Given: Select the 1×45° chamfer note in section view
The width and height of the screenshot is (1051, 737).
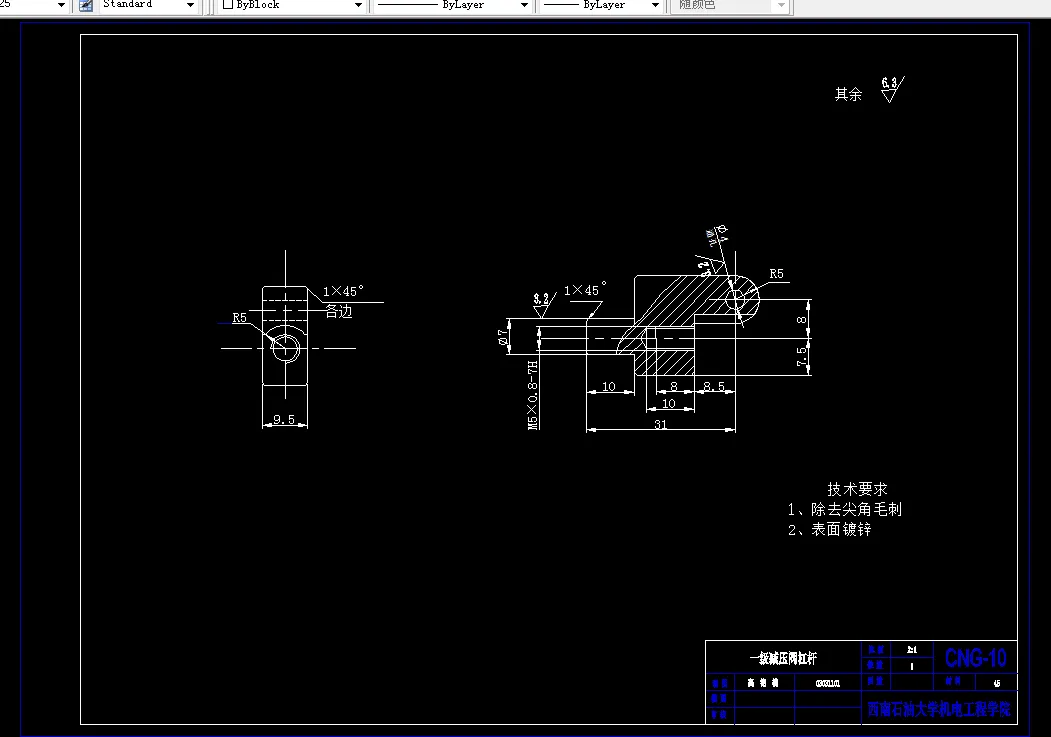Looking at the screenshot, I should (584, 290).
